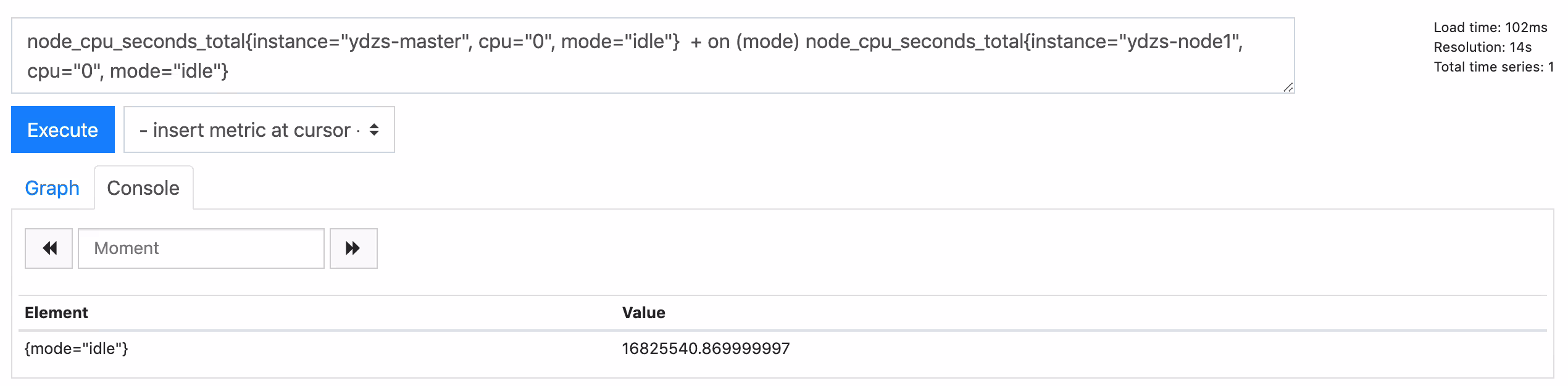Click the Total time series label
The height and width of the screenshot is (386, 1568).
tap(1488, 67)
